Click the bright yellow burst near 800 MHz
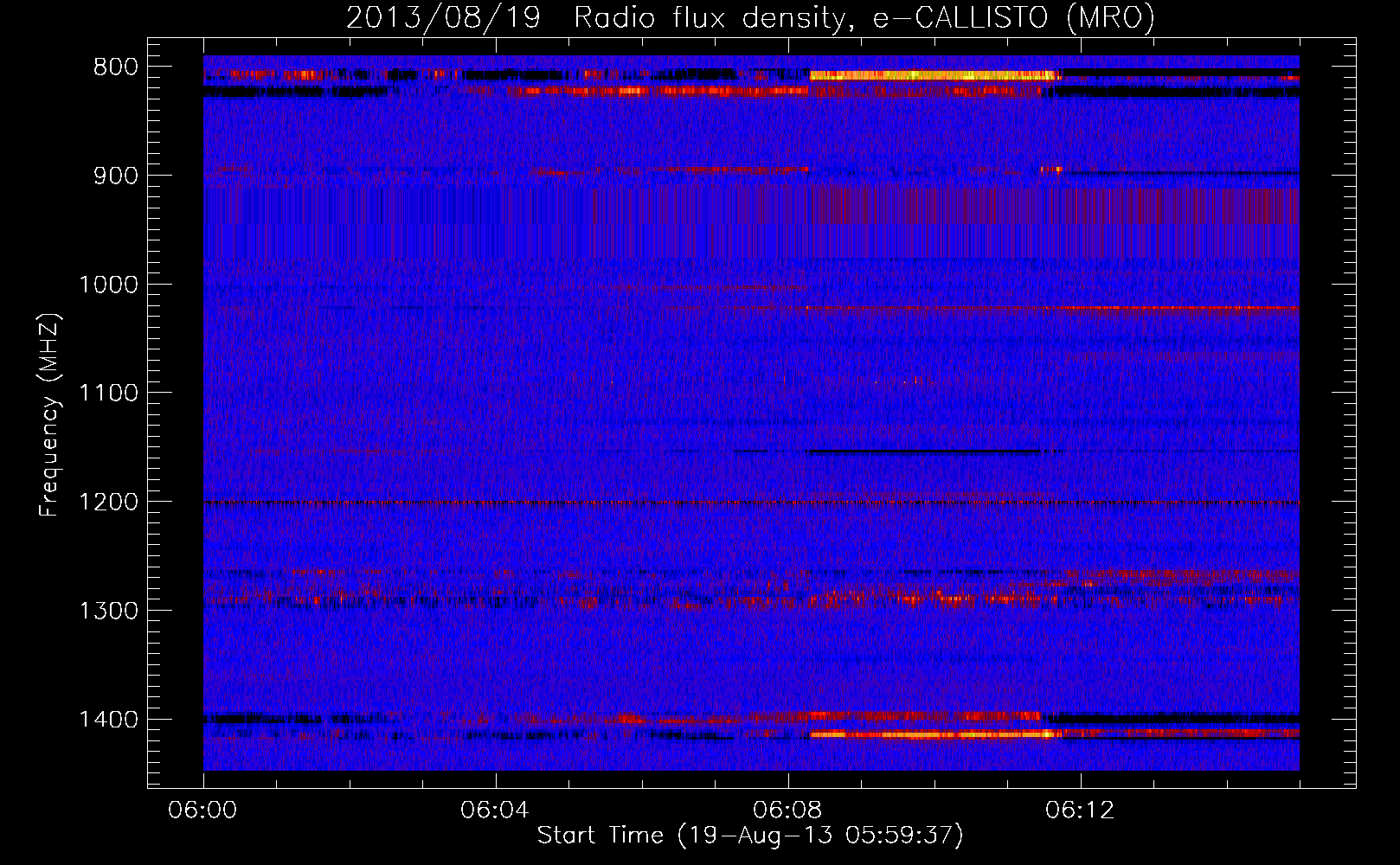This screenshot has height=865, width=1400. click(934, 76)
